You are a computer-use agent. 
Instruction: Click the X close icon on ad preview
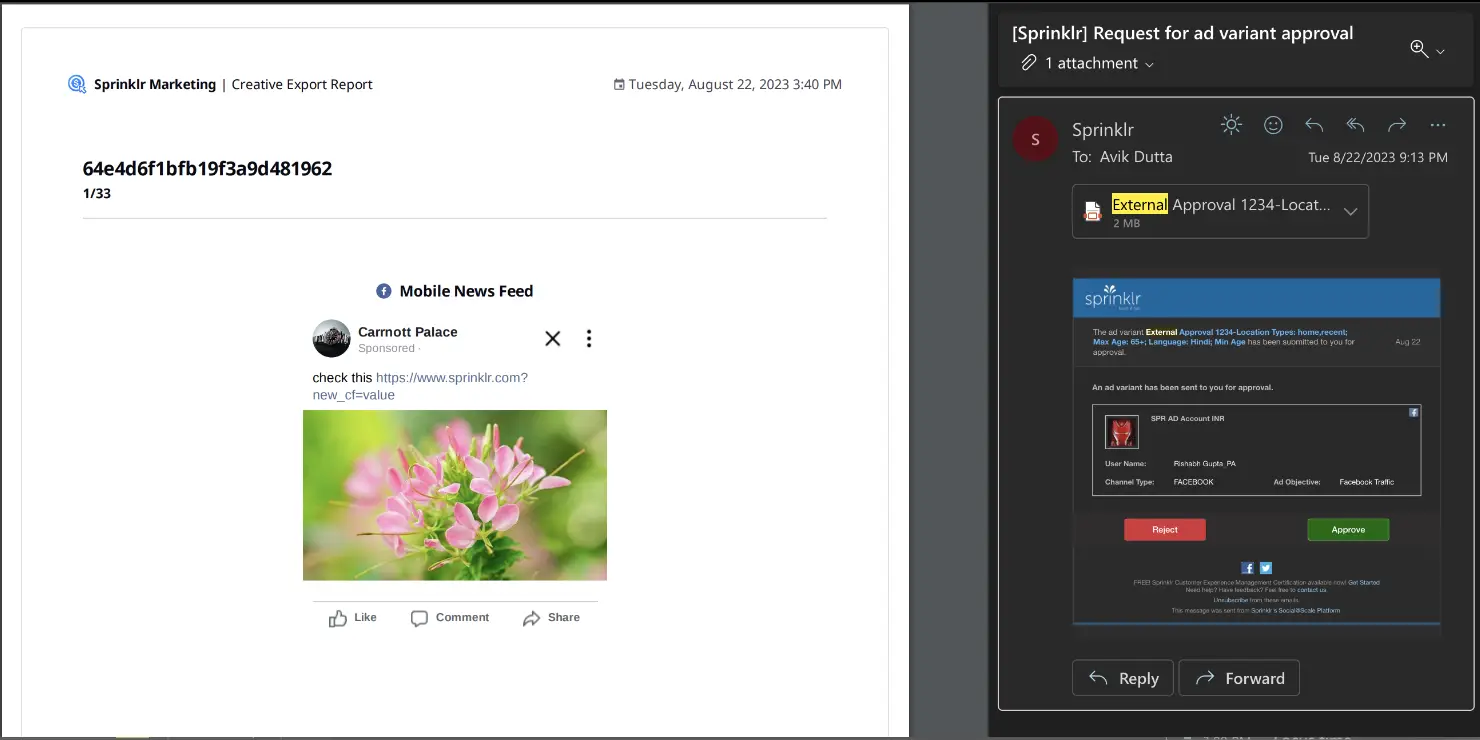point(552,338)
